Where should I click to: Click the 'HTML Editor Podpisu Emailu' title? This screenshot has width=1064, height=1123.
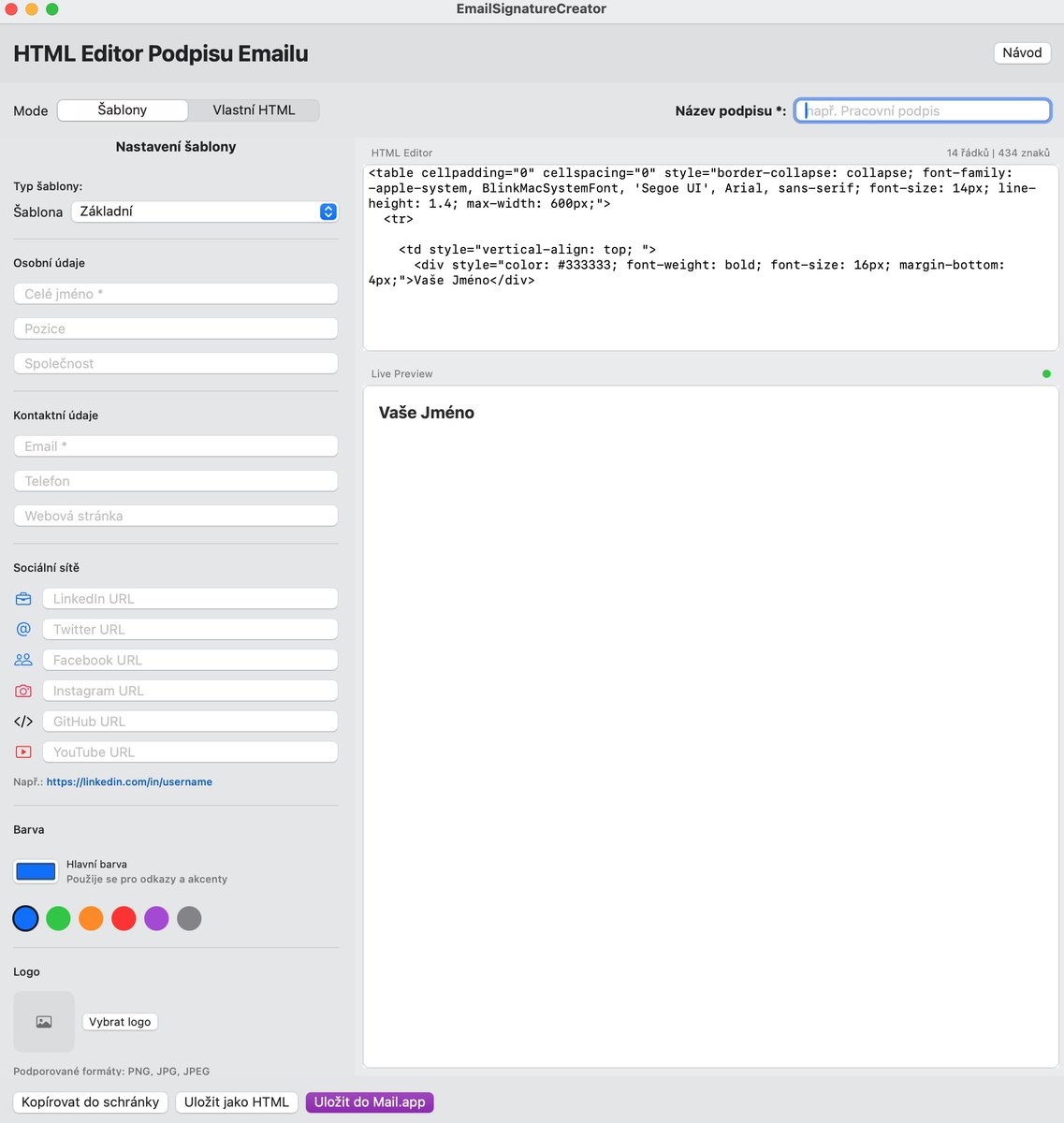coord(161,53)
